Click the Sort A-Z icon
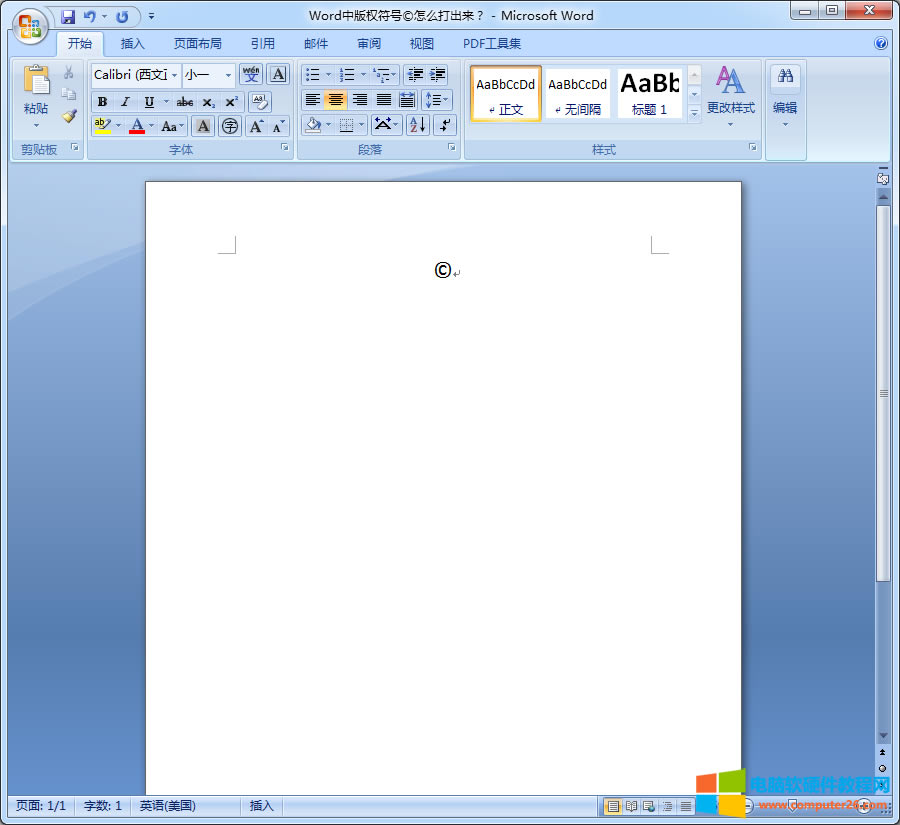900x825 pixels. [x=417, y=125]
